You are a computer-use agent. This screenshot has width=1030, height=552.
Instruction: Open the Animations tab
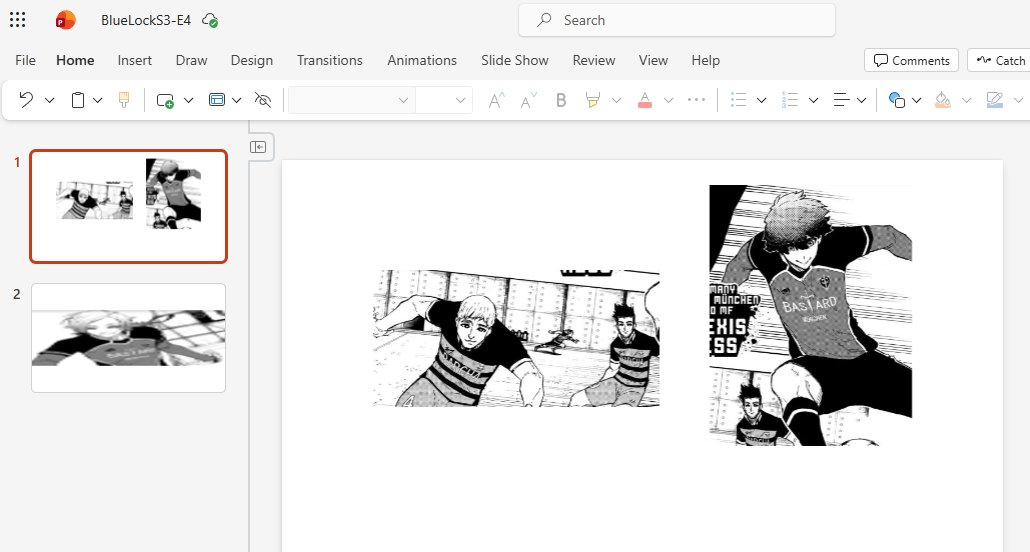tap(422, 60)
